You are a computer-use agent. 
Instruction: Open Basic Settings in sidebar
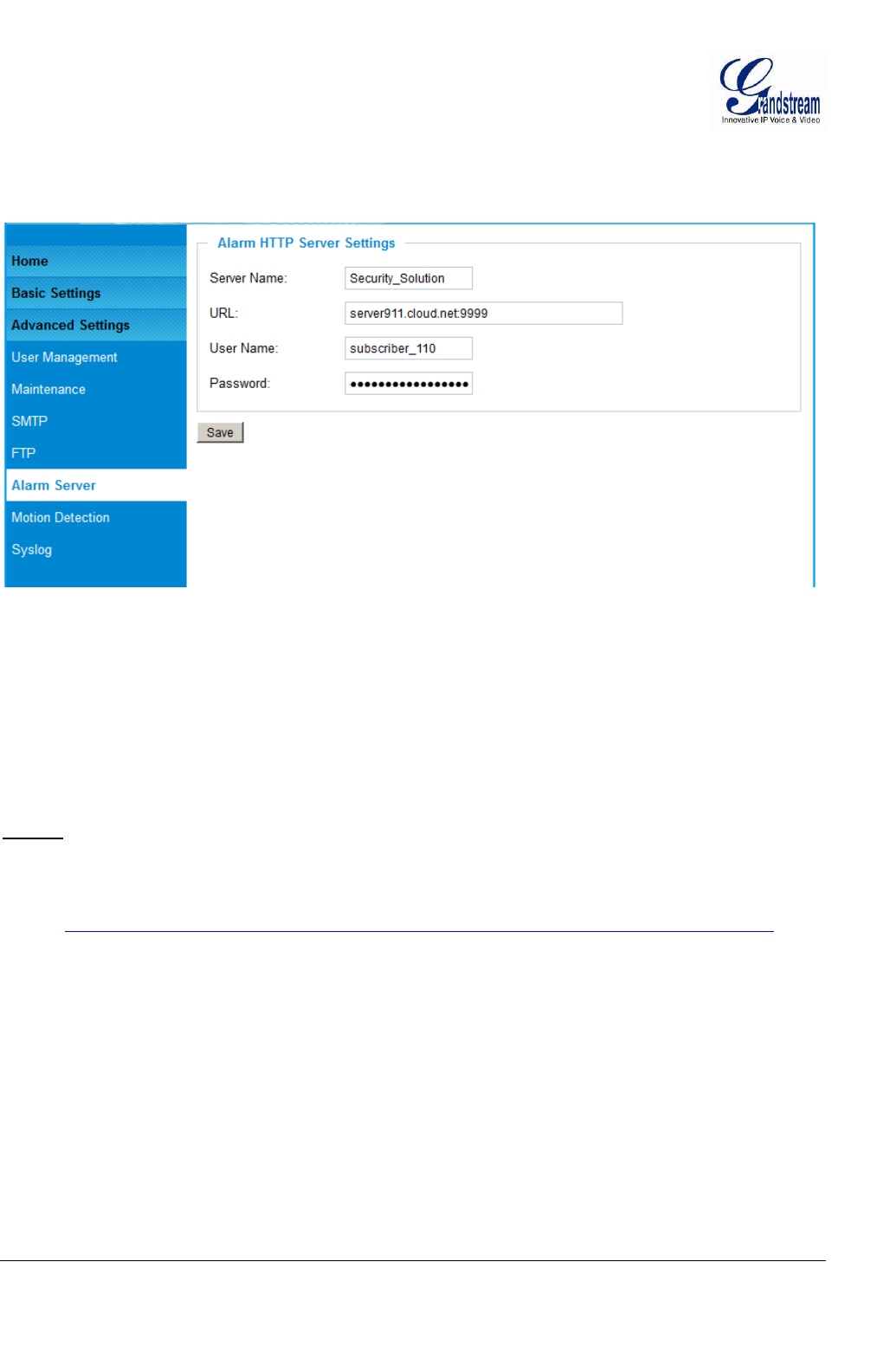click(x=96, y=293)
